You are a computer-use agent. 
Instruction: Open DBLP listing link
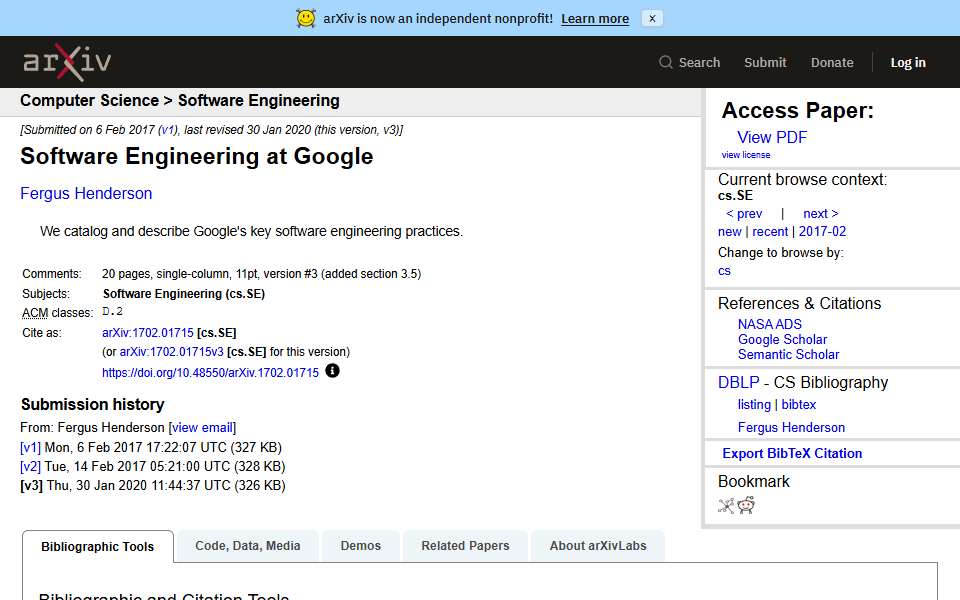[x=754, y=405]
